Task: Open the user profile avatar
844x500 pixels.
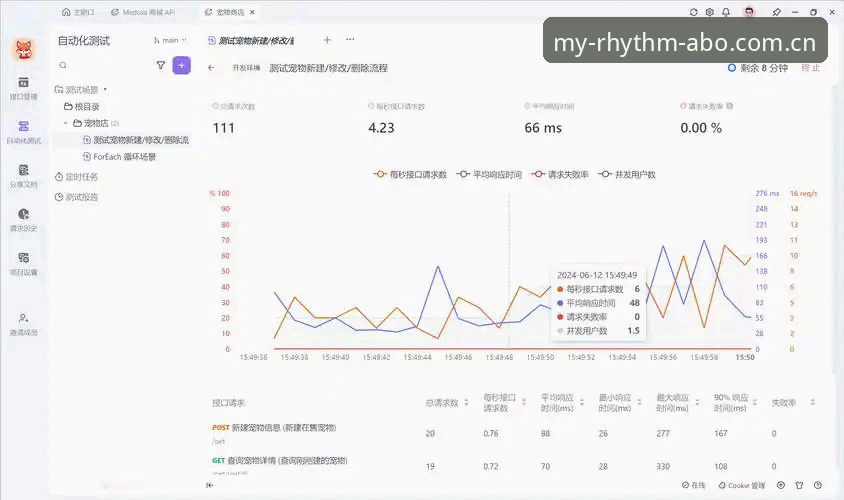Action: tap(749, 12)
